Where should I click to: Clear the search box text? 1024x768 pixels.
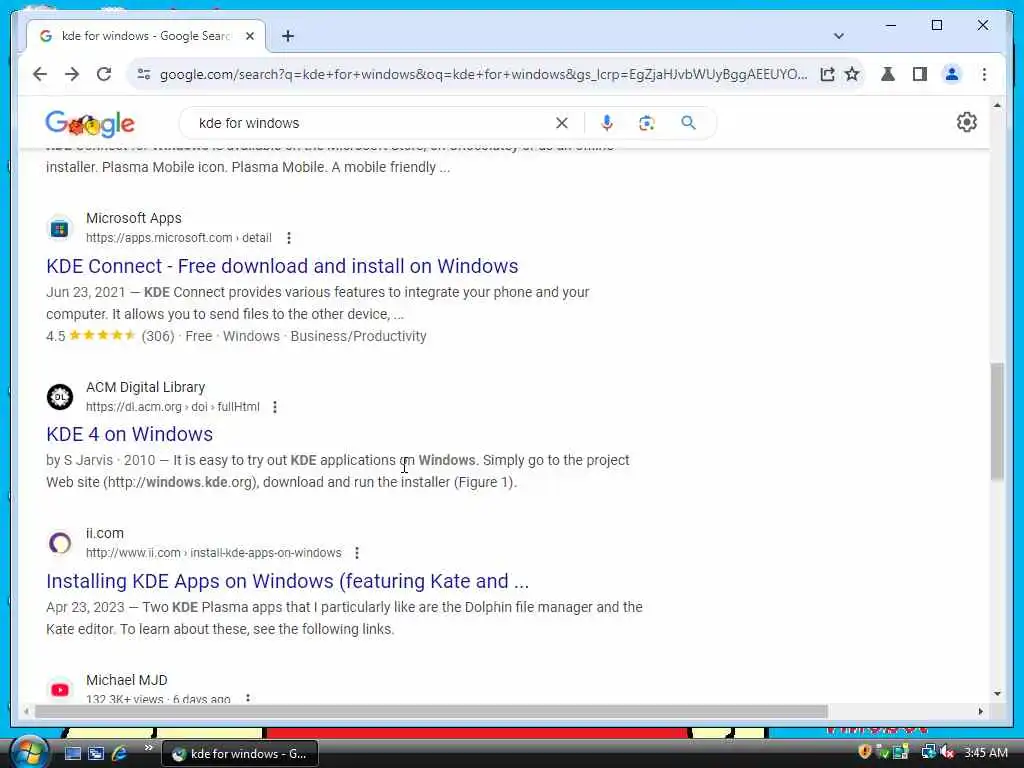pos(562,123)
